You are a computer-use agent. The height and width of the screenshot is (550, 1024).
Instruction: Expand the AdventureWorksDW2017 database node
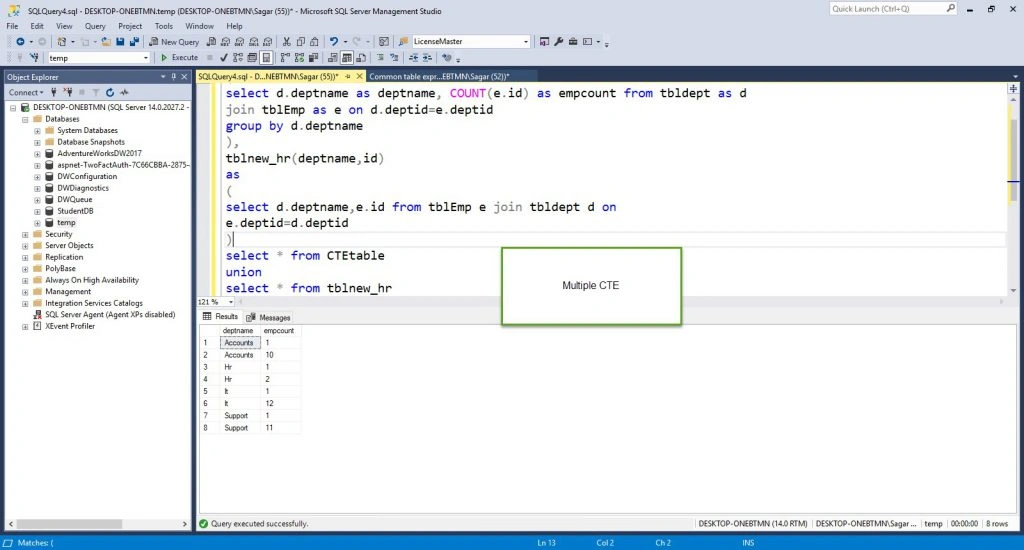point(37,154)
